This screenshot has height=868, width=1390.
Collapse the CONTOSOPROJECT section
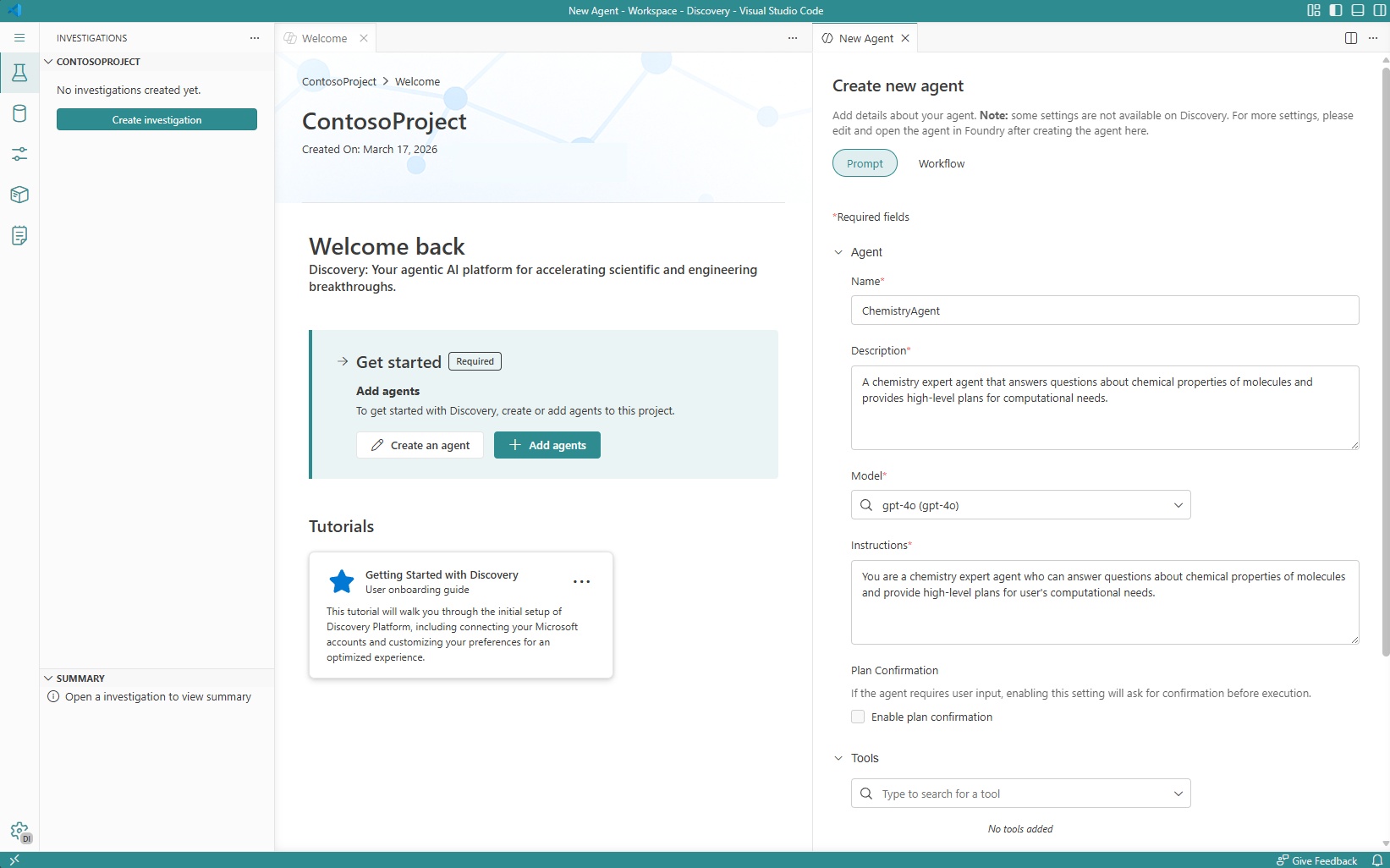(x=48, y=62)
